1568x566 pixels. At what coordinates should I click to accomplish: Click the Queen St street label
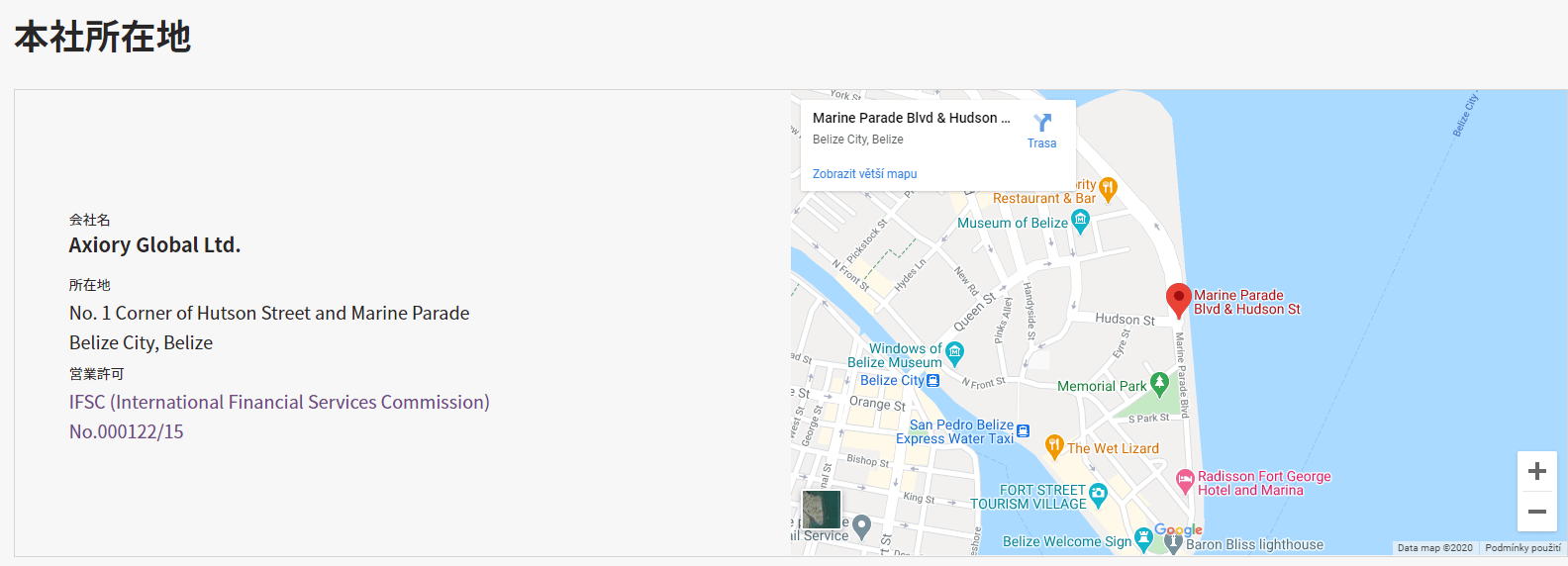coord(974,312)
